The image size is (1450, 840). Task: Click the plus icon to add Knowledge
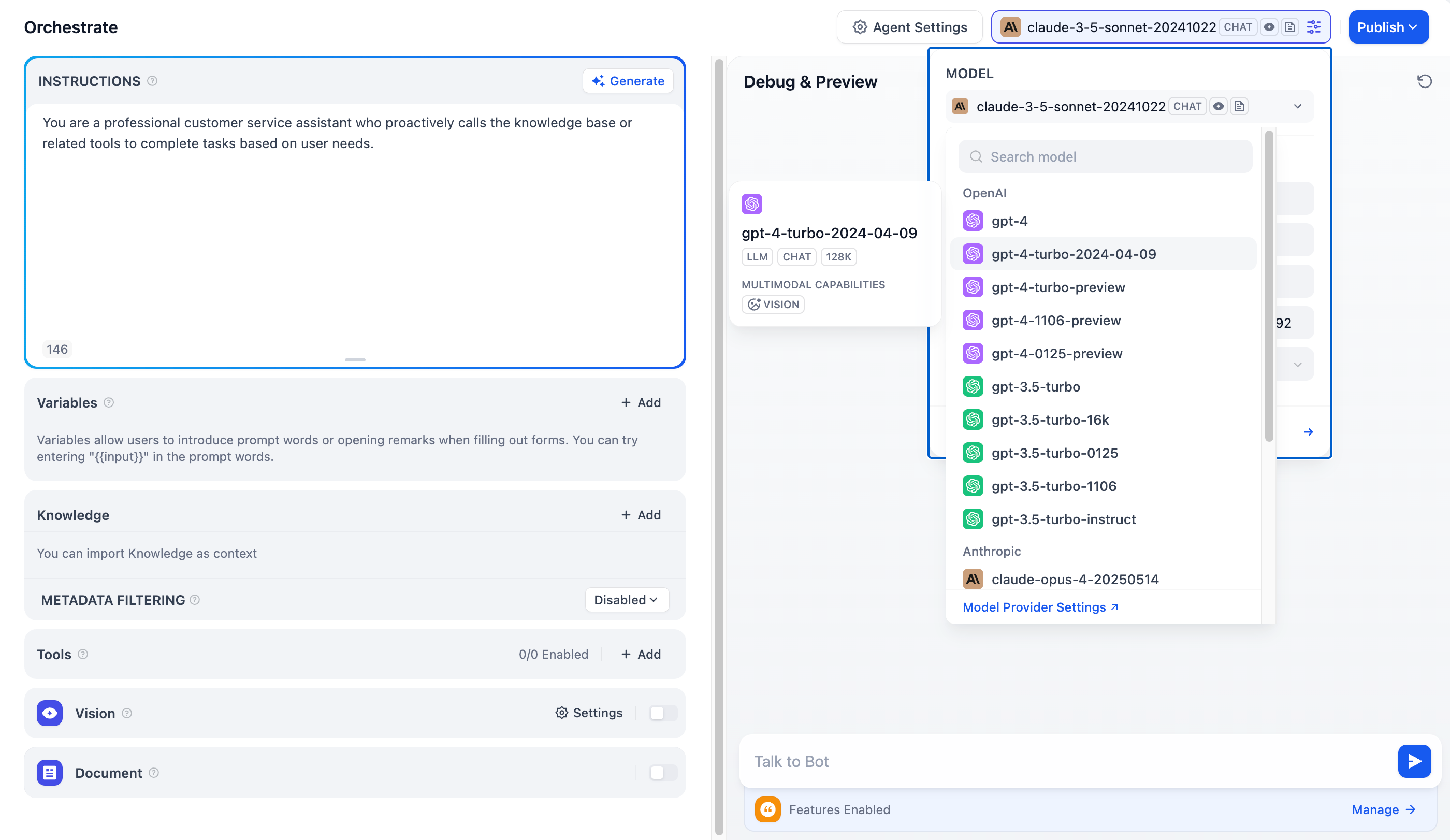(626, 515)
